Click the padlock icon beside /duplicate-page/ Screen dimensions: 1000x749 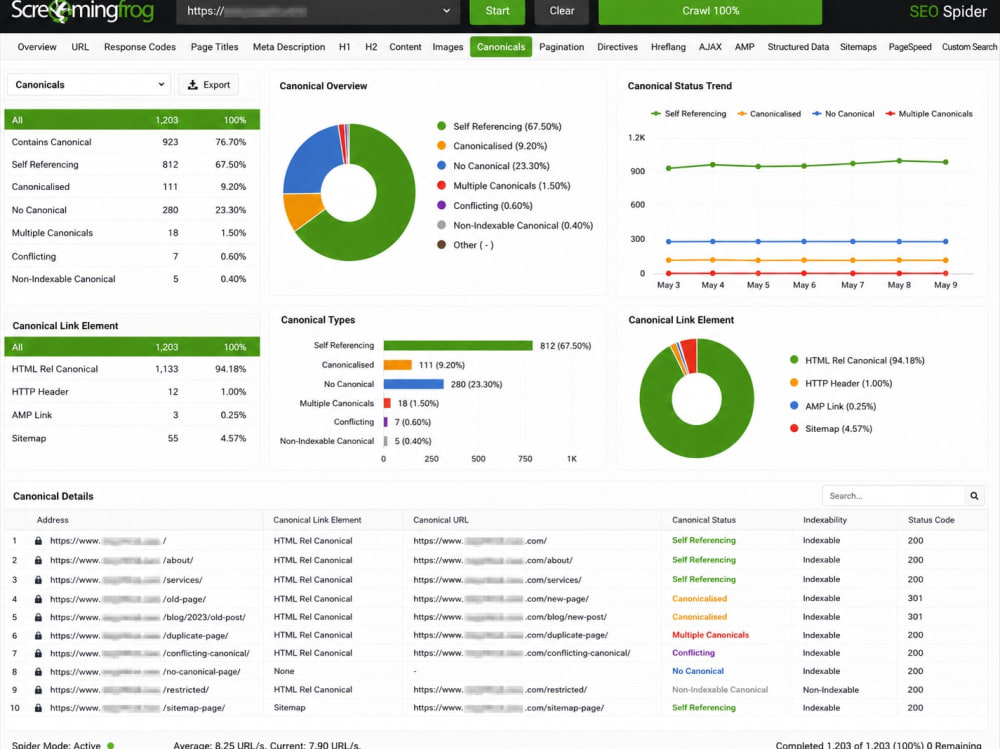[38, 635]
